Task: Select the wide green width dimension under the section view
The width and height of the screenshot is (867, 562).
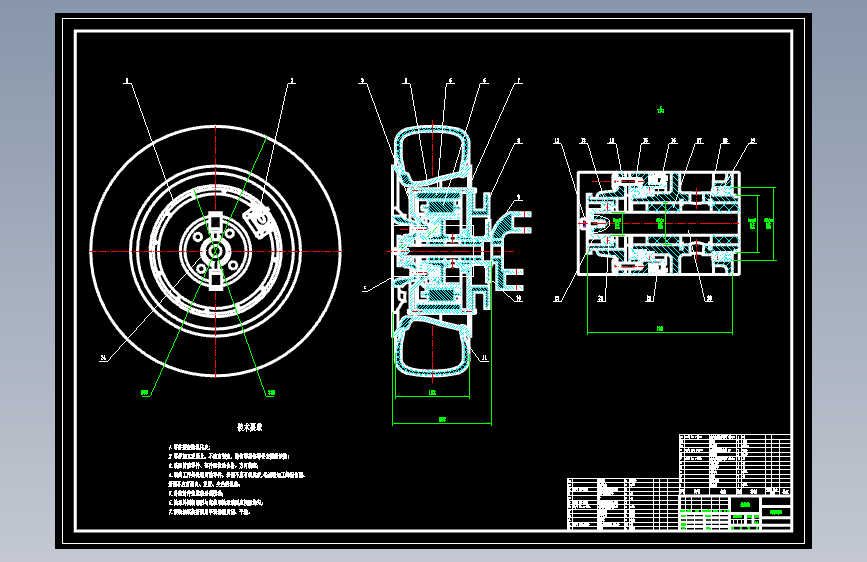Action: 442,421
